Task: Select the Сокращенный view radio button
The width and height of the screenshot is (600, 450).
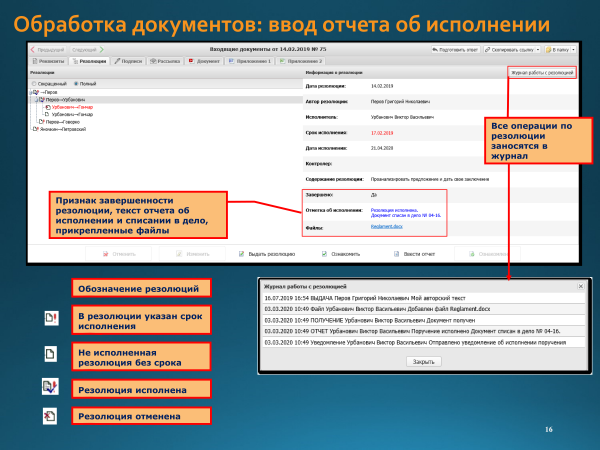Action: point(35,83)
